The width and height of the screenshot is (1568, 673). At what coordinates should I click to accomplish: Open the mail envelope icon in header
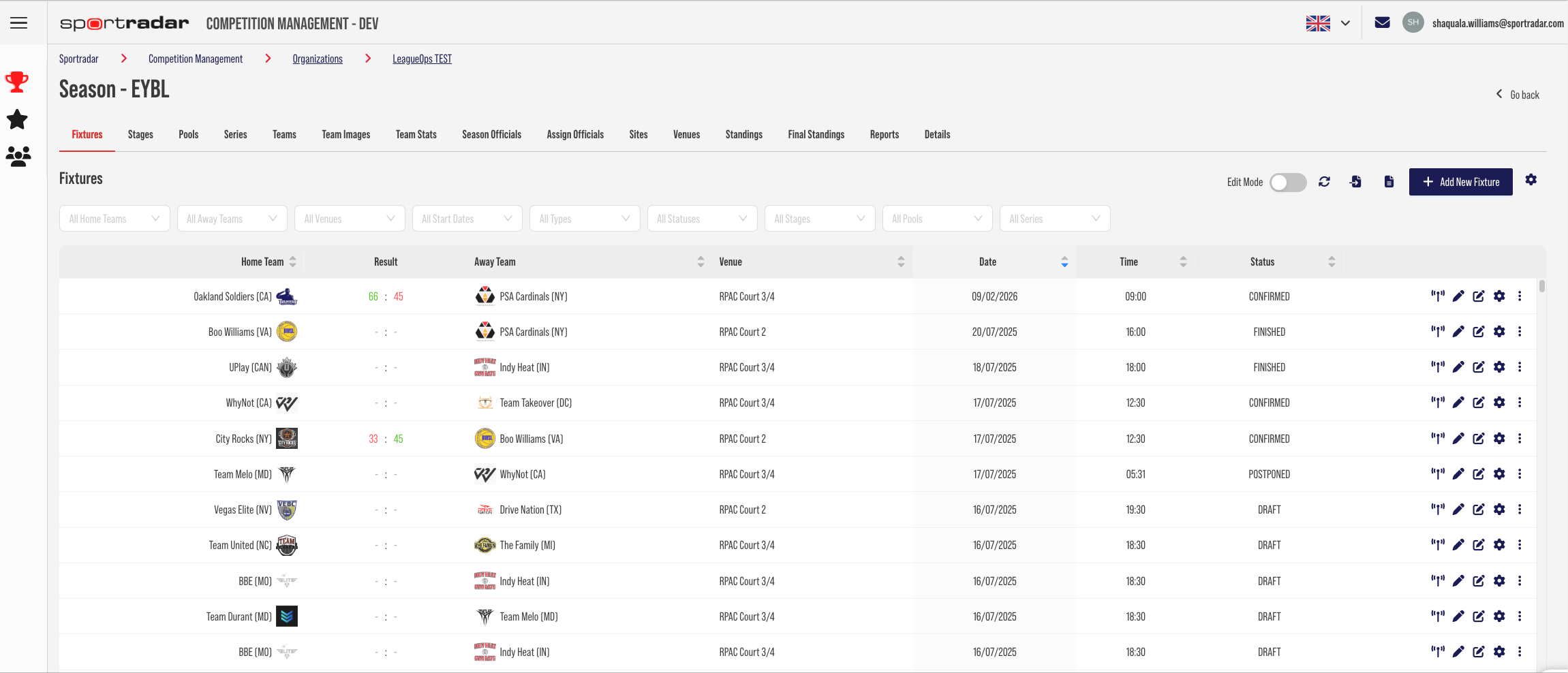pos(1382,22)
